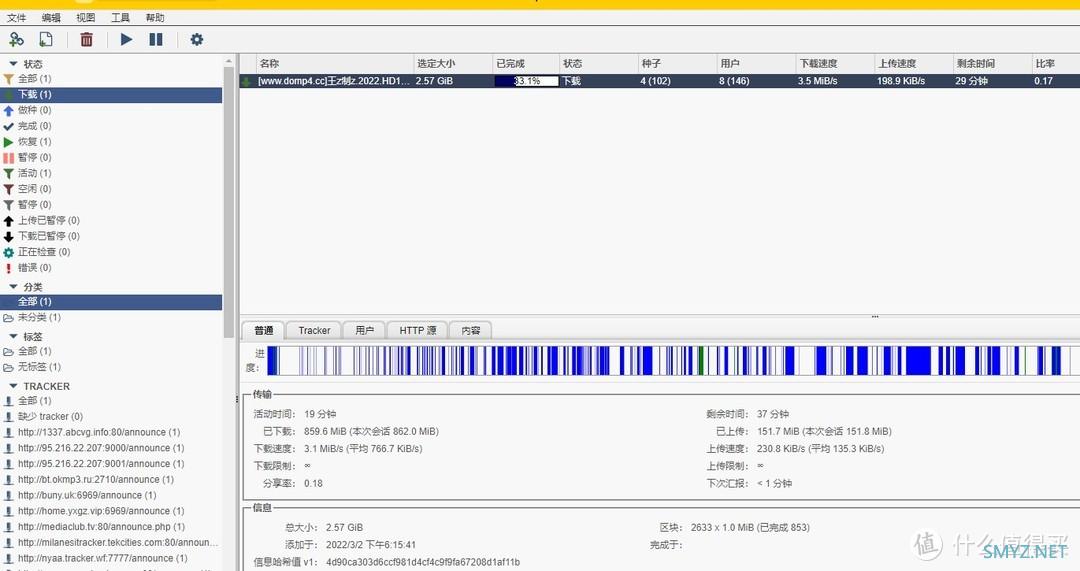The width and height of the screenshot is (1080, 571).
Task: Select the 全部 (1) status filter
Action: point(111,79)
